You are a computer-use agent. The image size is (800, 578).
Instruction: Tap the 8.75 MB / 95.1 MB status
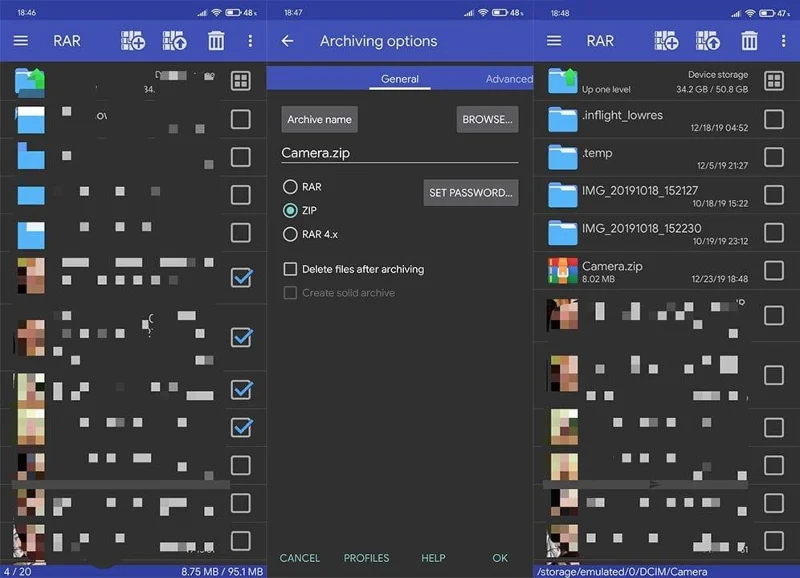coord(222,571)
